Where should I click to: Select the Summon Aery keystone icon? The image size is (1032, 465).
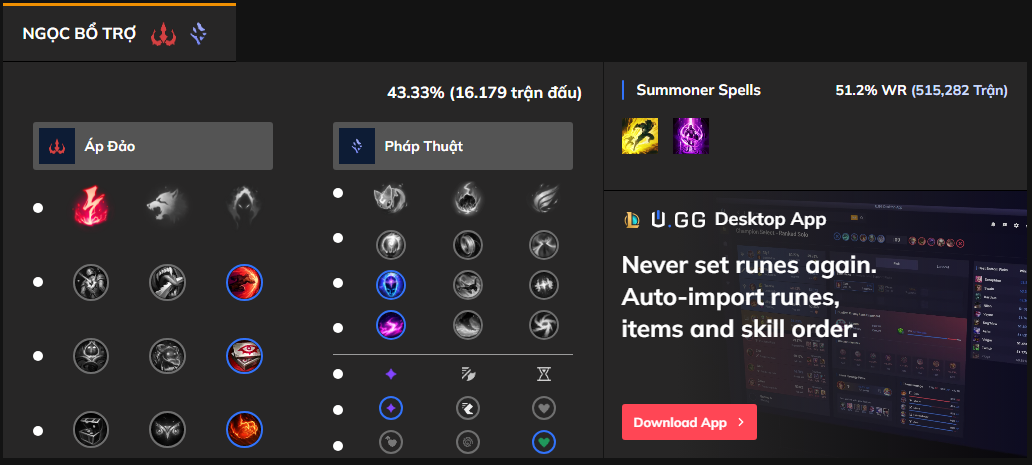[391, 195]
